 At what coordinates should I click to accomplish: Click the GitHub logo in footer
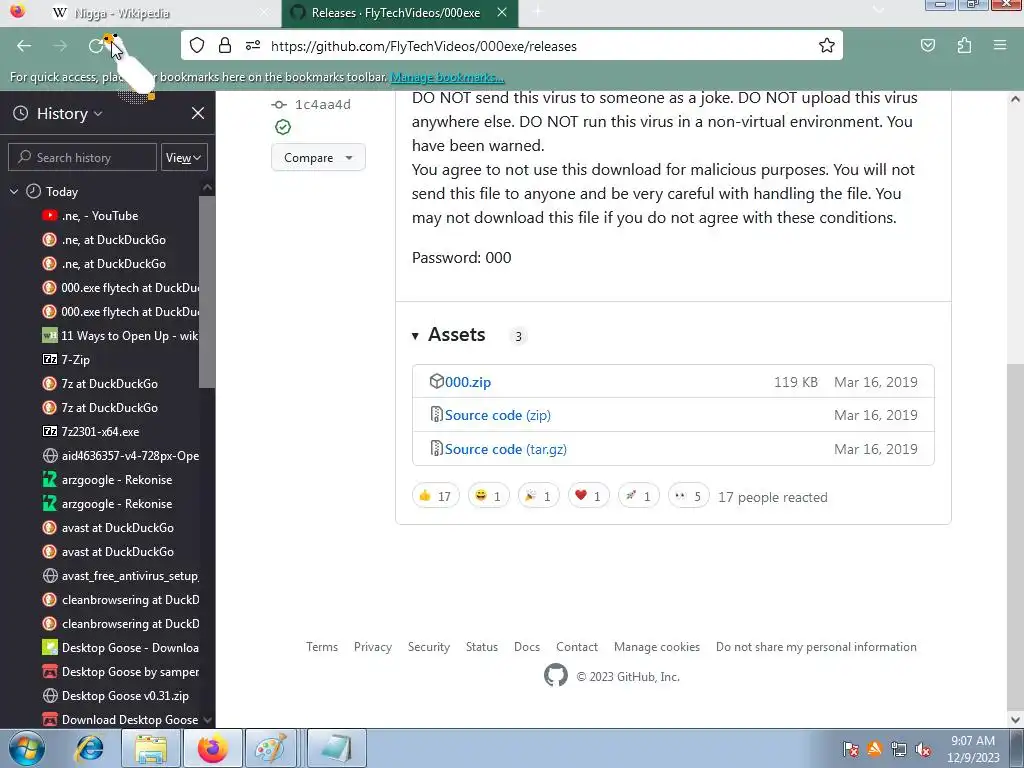[556, 676]
